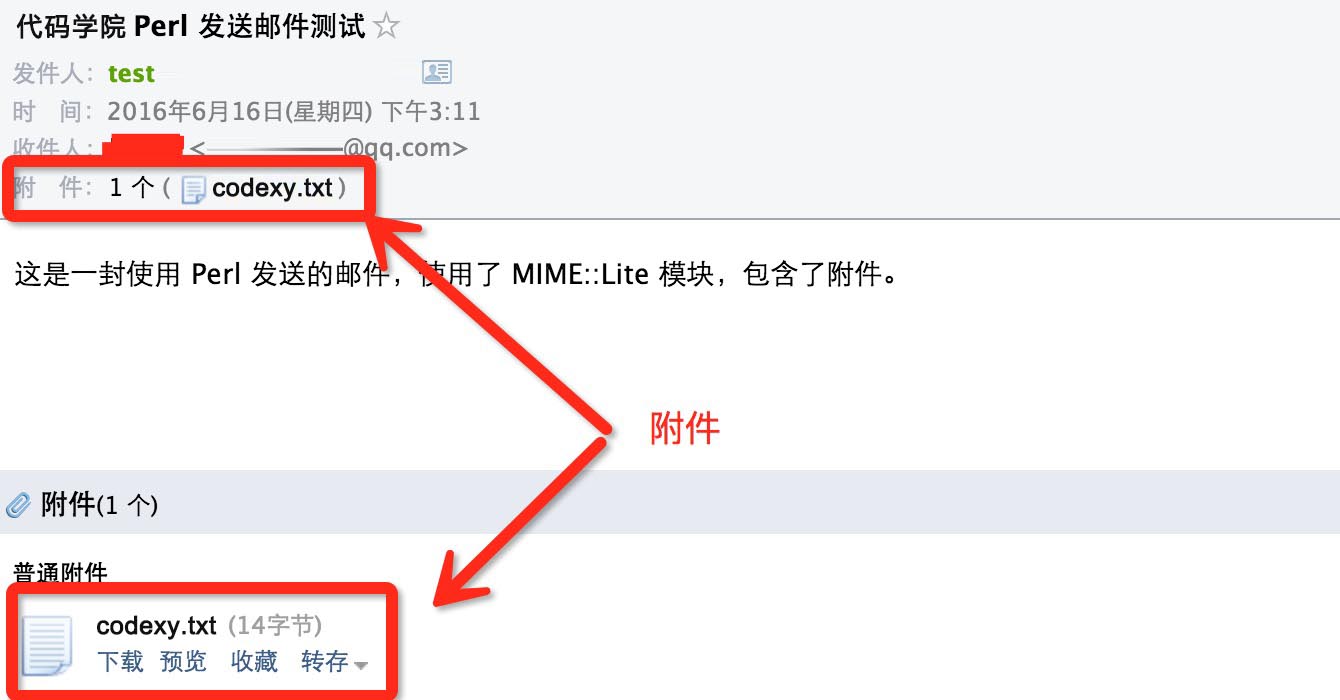Click the sender name test
Screen dimensions: 1340x700
[x=131, y=73]
